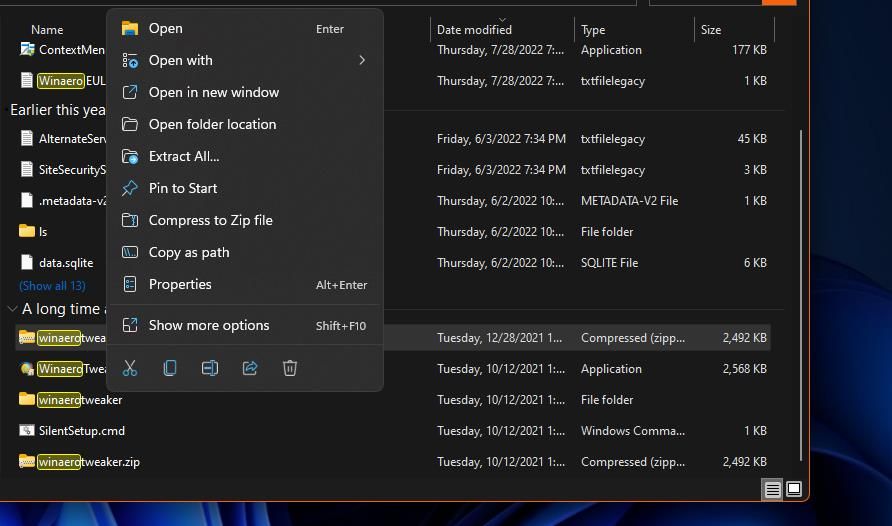Switch to large thumbnails view icon
Image resolution: width=892 pixels, height=526 pixels.
794,489
